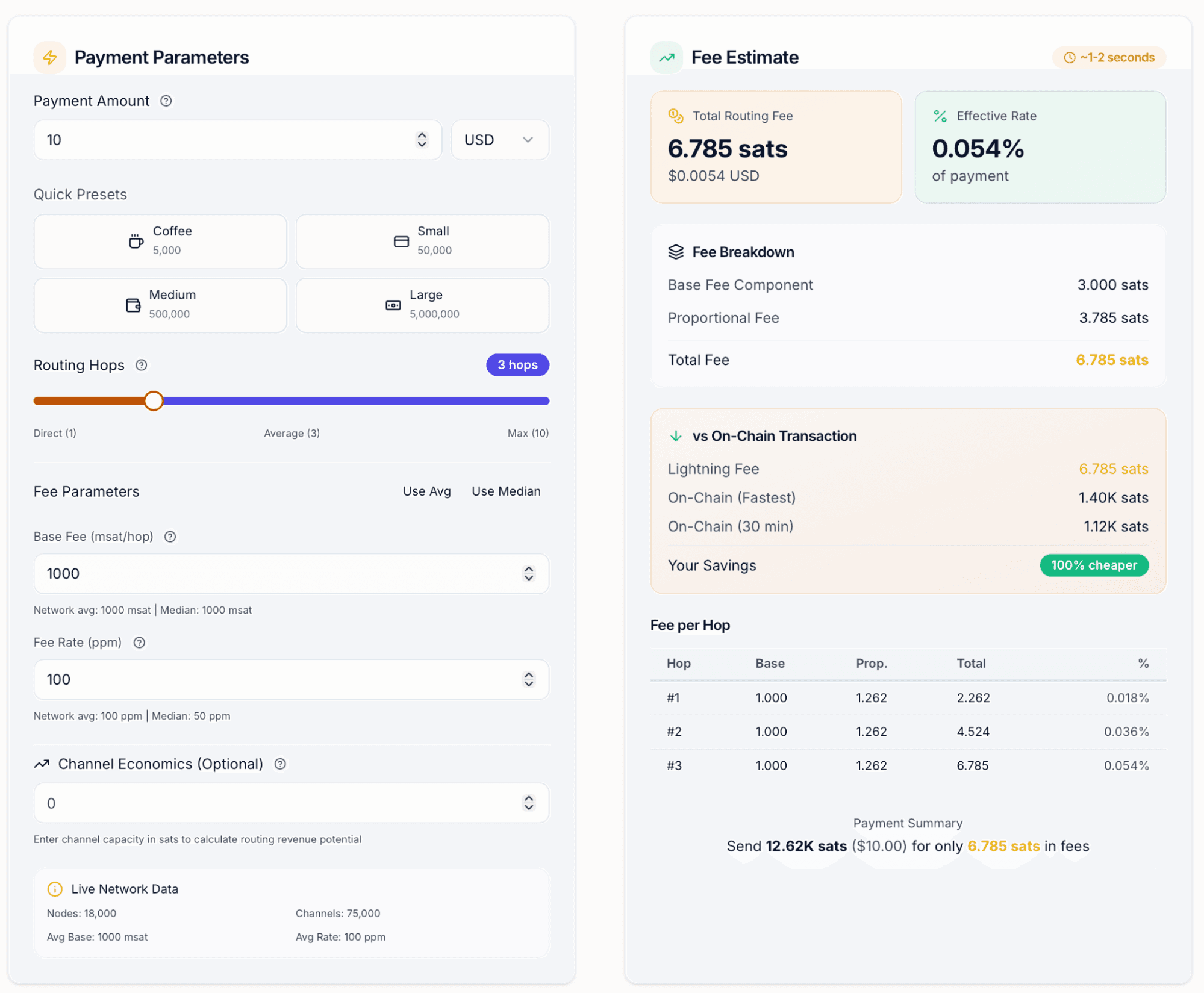Click the Fee Rate stepper arrows
This screenshot has width=1204, height=993.
coord(529,679)
